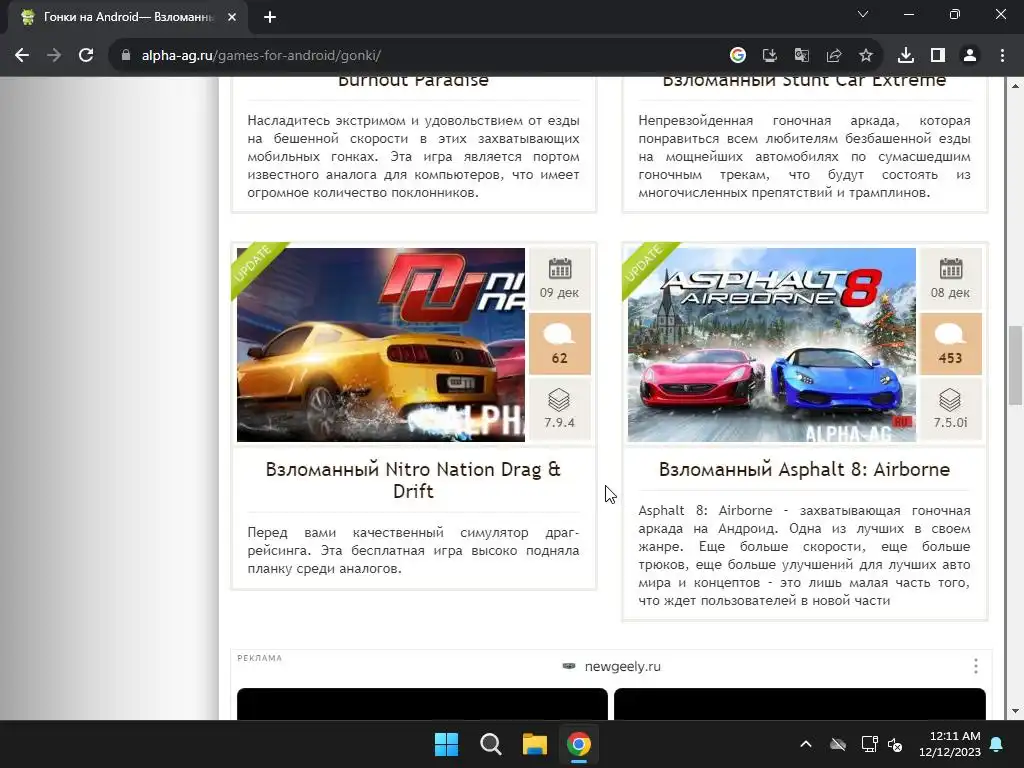The image size is (1024, 768).
Task: Click the Взломанный Asphalt 8: Airborne title
Action: (x=804, y=470)
